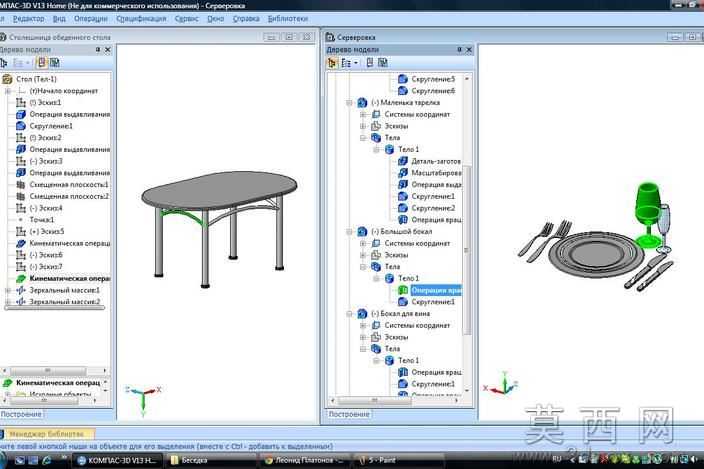This screenshot has width=704, height=469.
Task: Open the Редактор menu
Action: point(28,19)
